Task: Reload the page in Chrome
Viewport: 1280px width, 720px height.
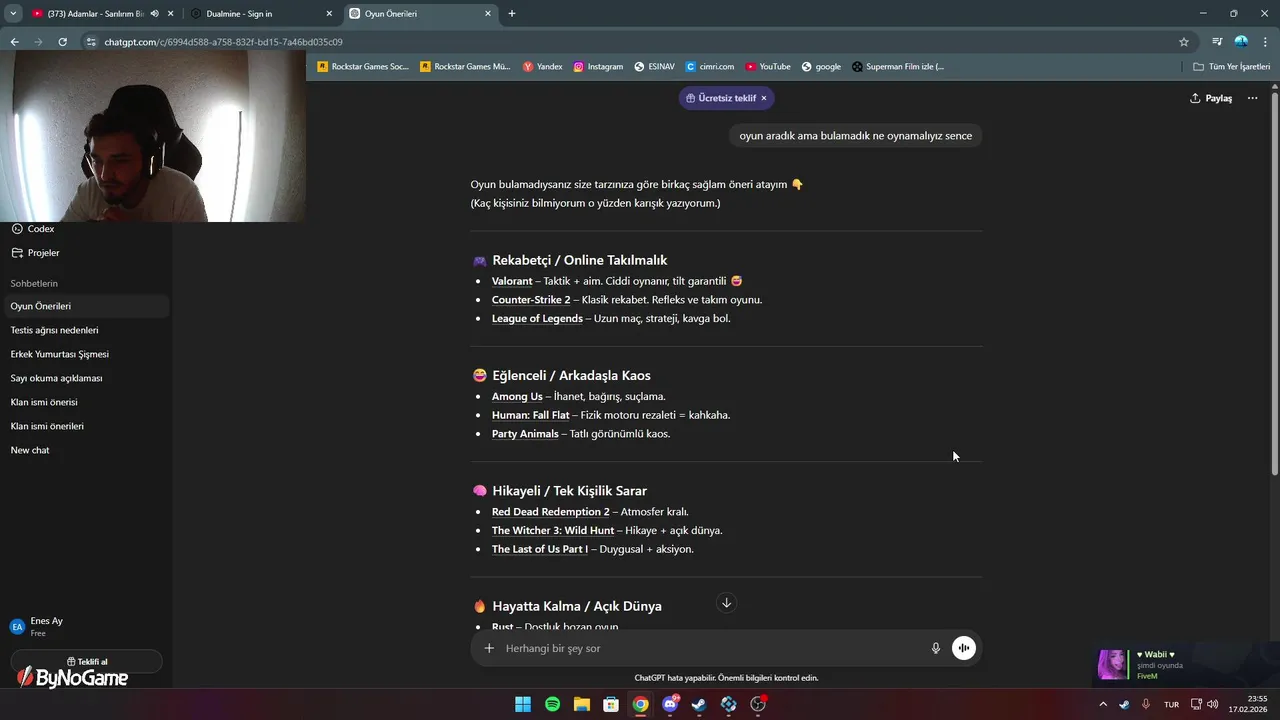Action: 62,42
